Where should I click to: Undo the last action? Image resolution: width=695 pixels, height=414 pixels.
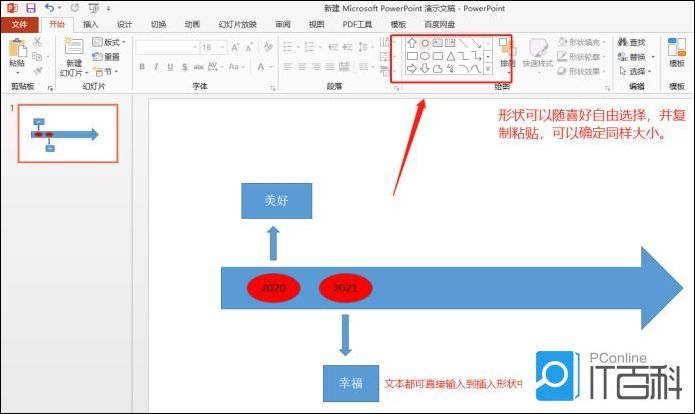[x=49, y=8]
